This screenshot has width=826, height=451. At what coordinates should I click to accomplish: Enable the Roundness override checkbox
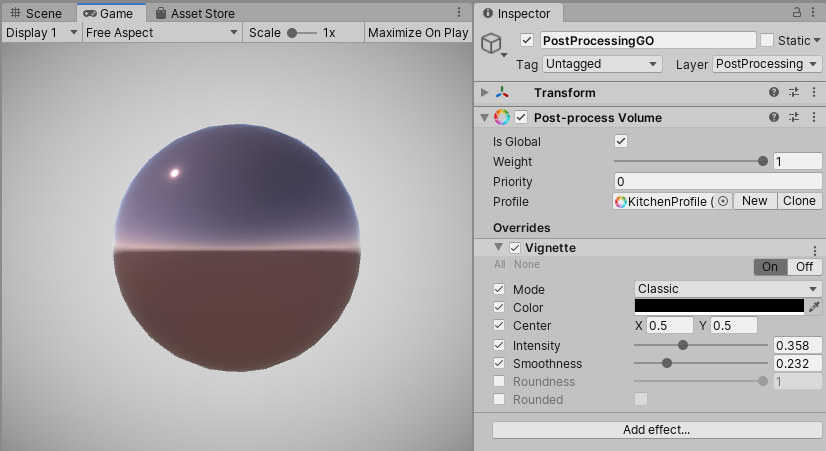coord(499,381)
